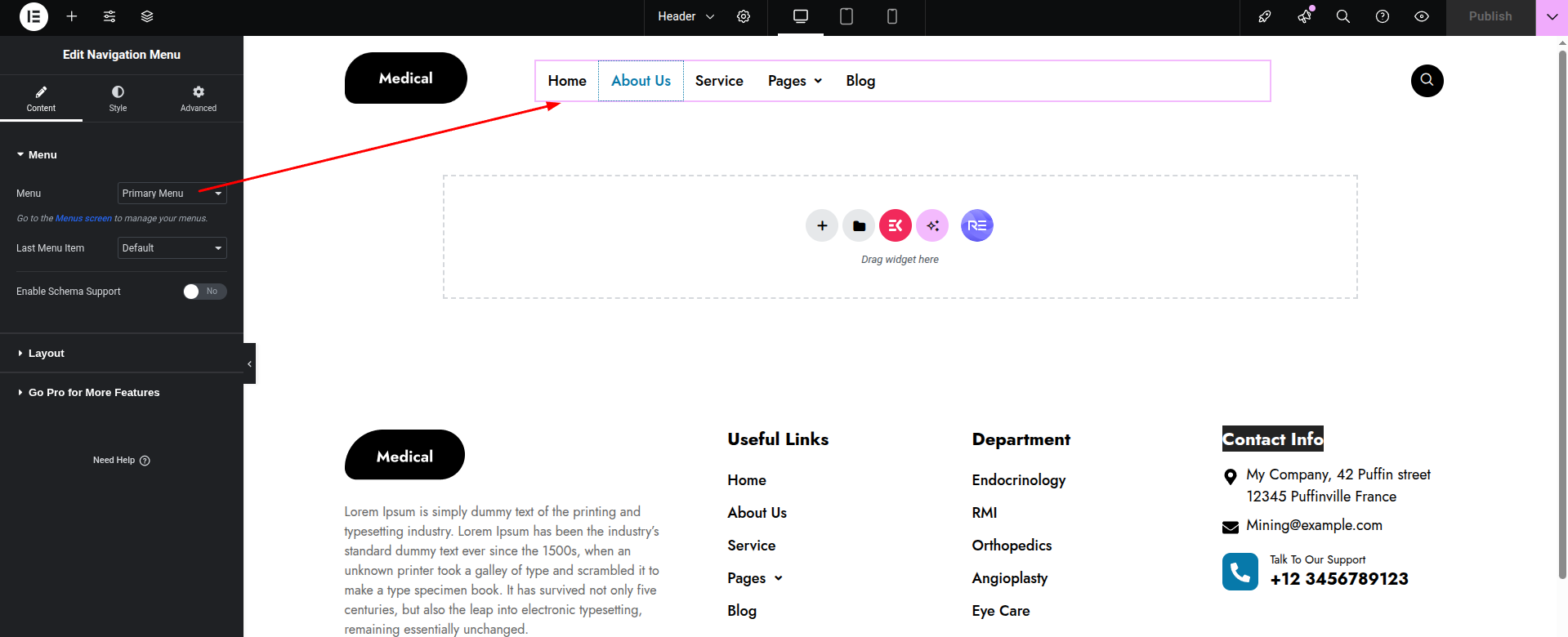The width and height of the screenshot is (1568, 637).
Task: Add template from folder icon
Action: click(x=859, y=226)
